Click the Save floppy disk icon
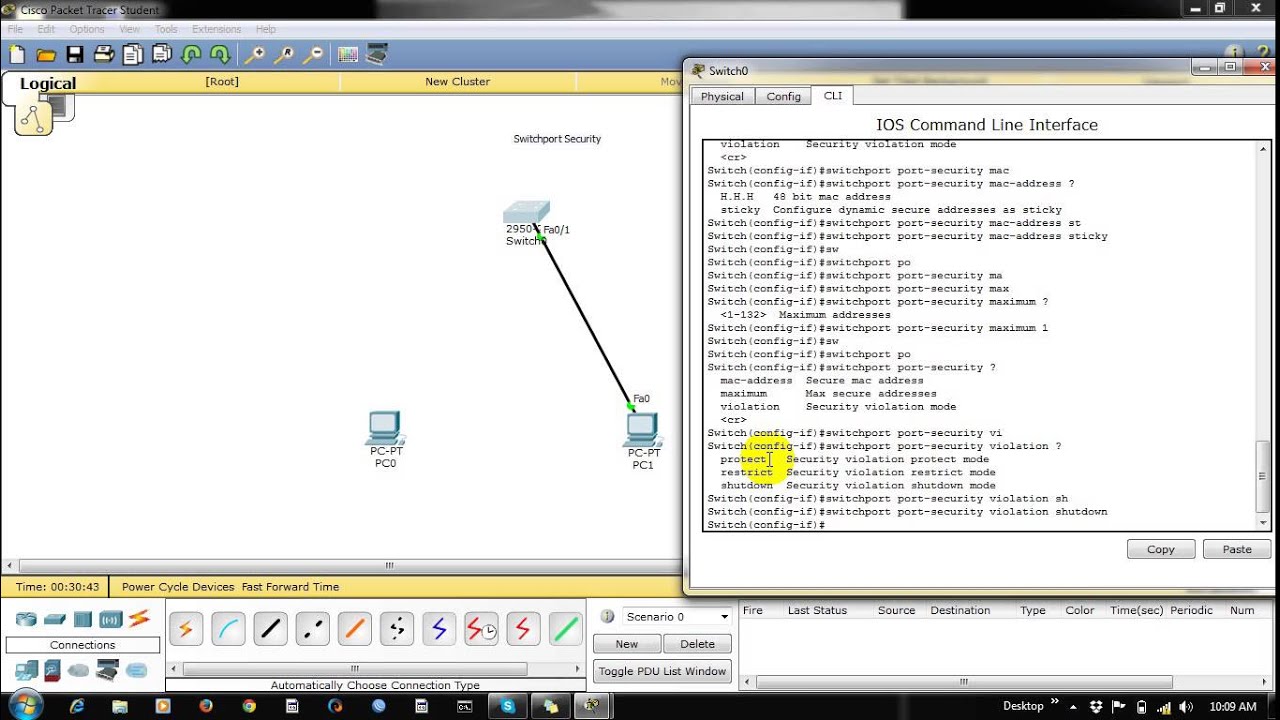Screen dimensions: 1280x720 coord(75,54)
